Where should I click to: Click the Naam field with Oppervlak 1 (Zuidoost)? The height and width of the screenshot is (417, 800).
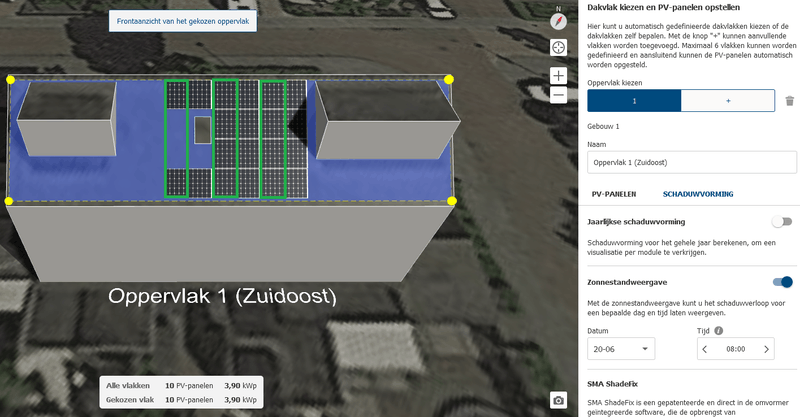click(x=692, y=162)
